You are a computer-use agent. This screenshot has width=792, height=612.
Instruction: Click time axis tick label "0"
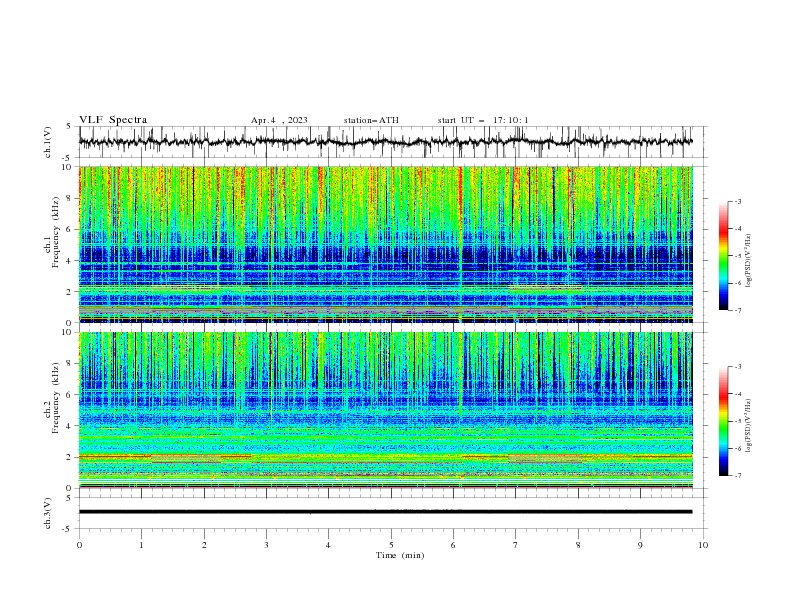pyautogui.click(x=79, y=545)
